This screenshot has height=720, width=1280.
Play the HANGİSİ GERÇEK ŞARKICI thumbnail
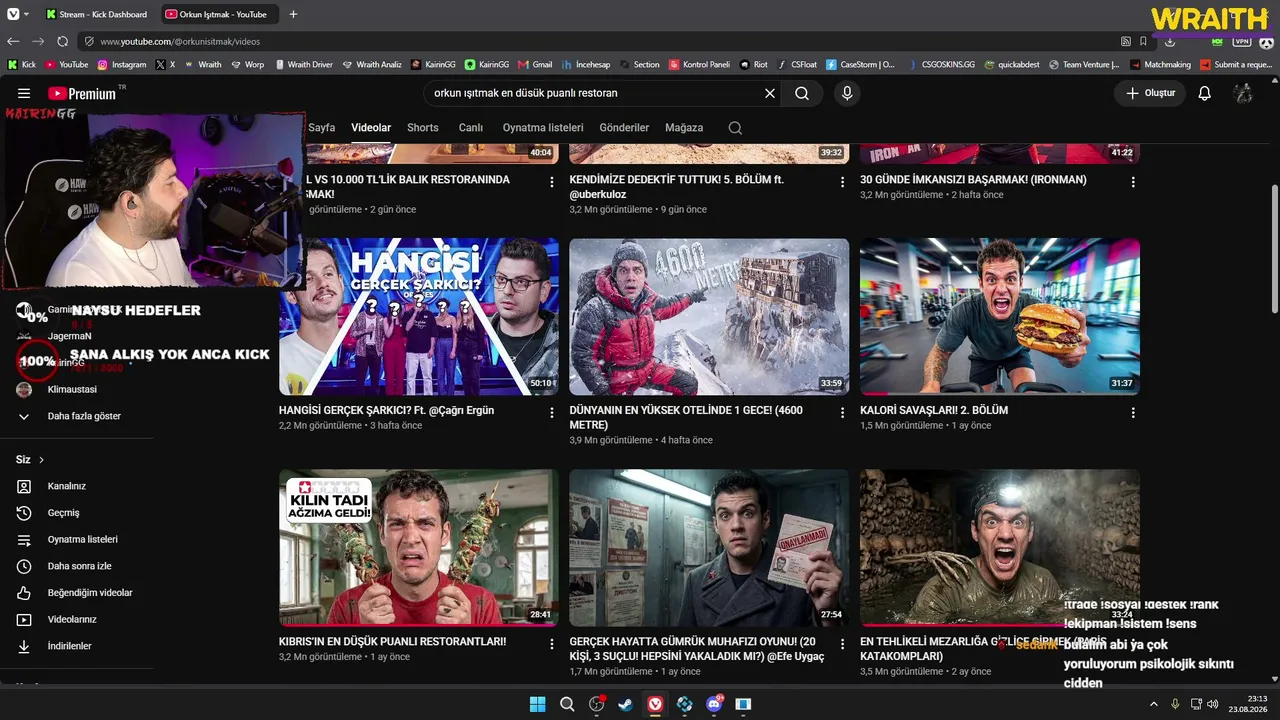click(419, 316)
